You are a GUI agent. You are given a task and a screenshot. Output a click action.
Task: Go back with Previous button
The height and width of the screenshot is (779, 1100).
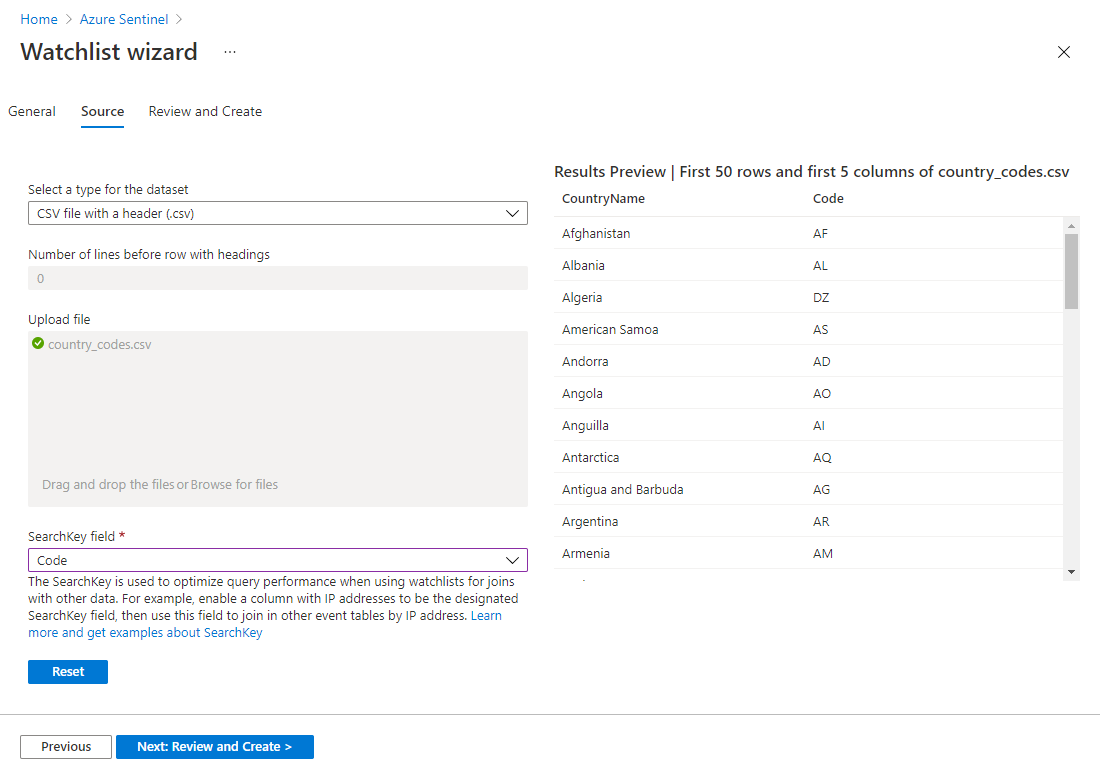[x=66, y=747]
